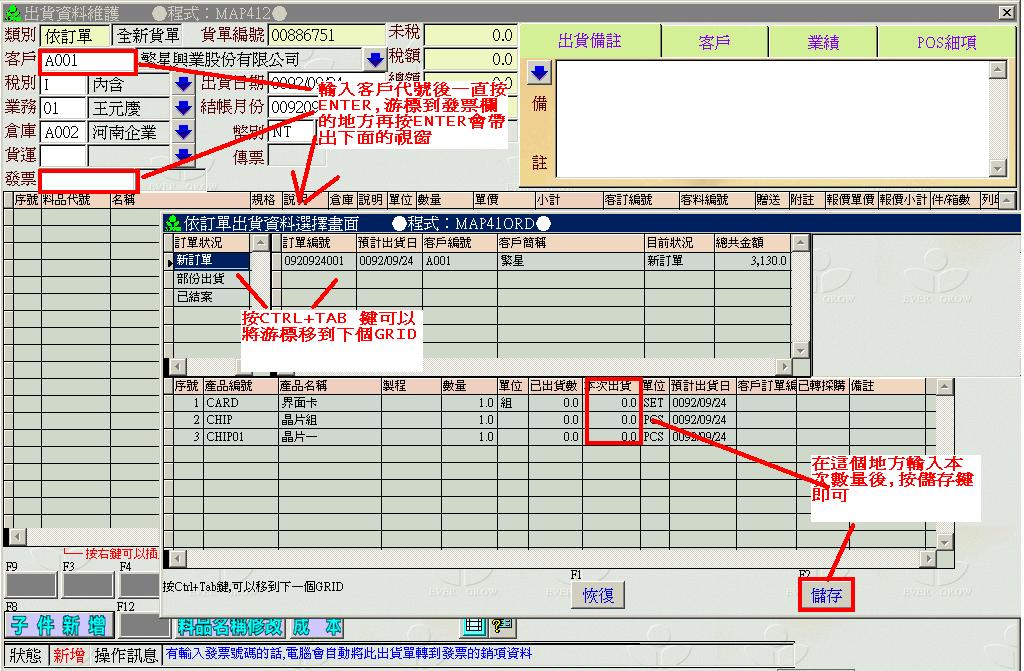Image resolution: width=1024 pixels, height=671 pixels.
Task: Open the 業務 salesperson dropdown arrow
Action: [x=183, y=108]
